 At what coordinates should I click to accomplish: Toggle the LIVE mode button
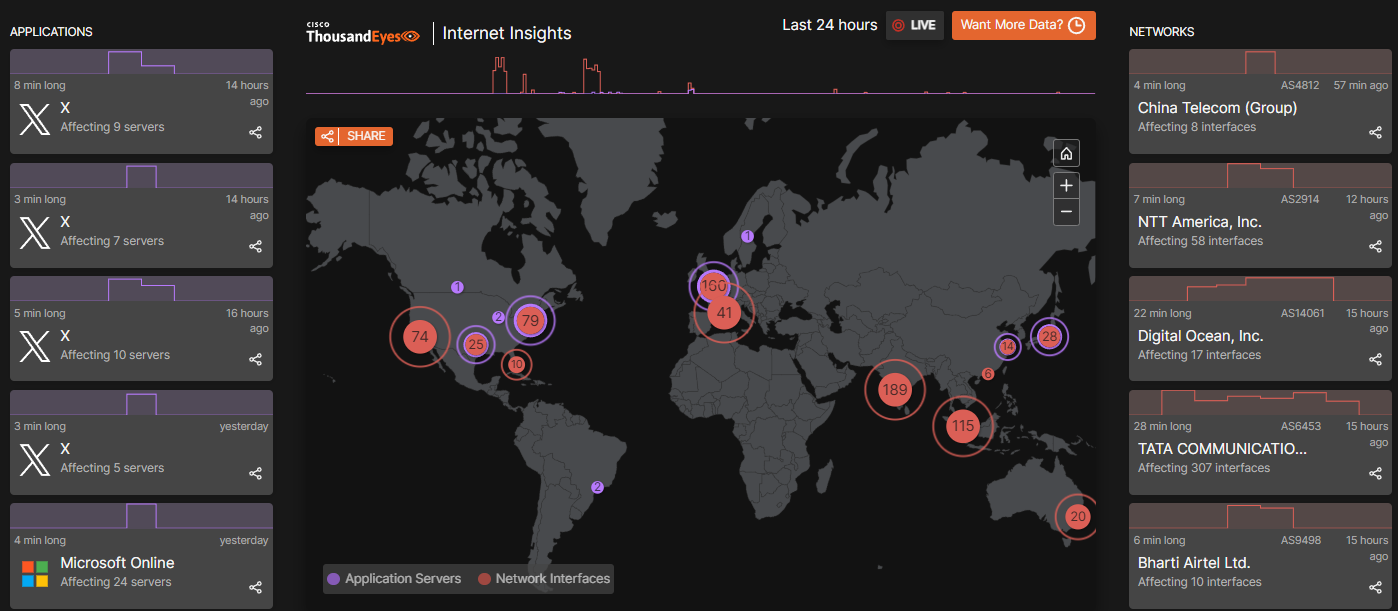pyautogui.click(x=914, y=25)
